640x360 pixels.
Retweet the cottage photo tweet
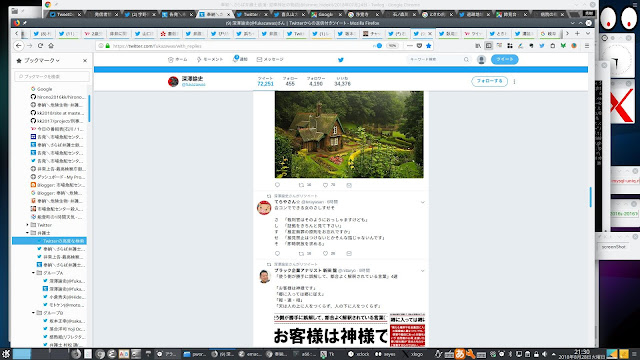pos(301,185)
